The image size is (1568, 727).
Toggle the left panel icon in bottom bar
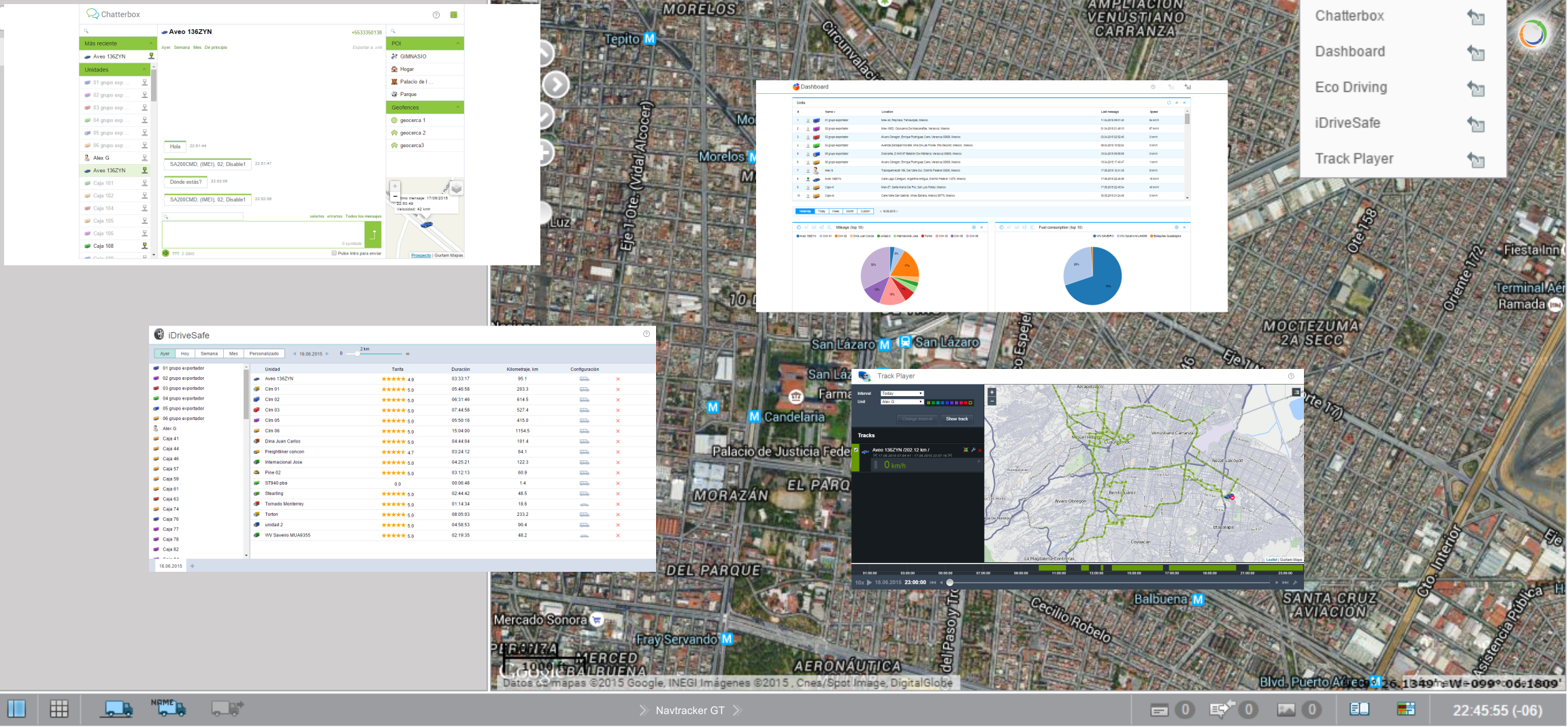[x=16, y=709]
